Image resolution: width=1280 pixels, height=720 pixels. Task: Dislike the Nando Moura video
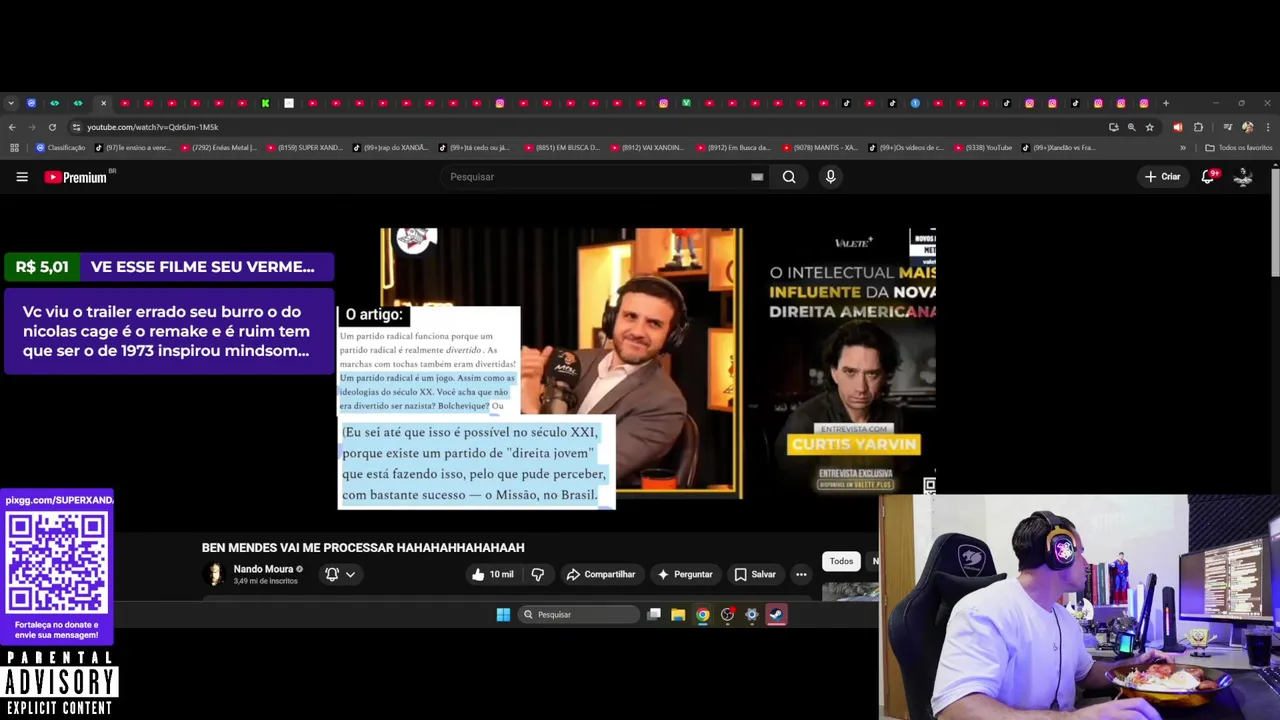pyautogui.click(x=538, y=574)
